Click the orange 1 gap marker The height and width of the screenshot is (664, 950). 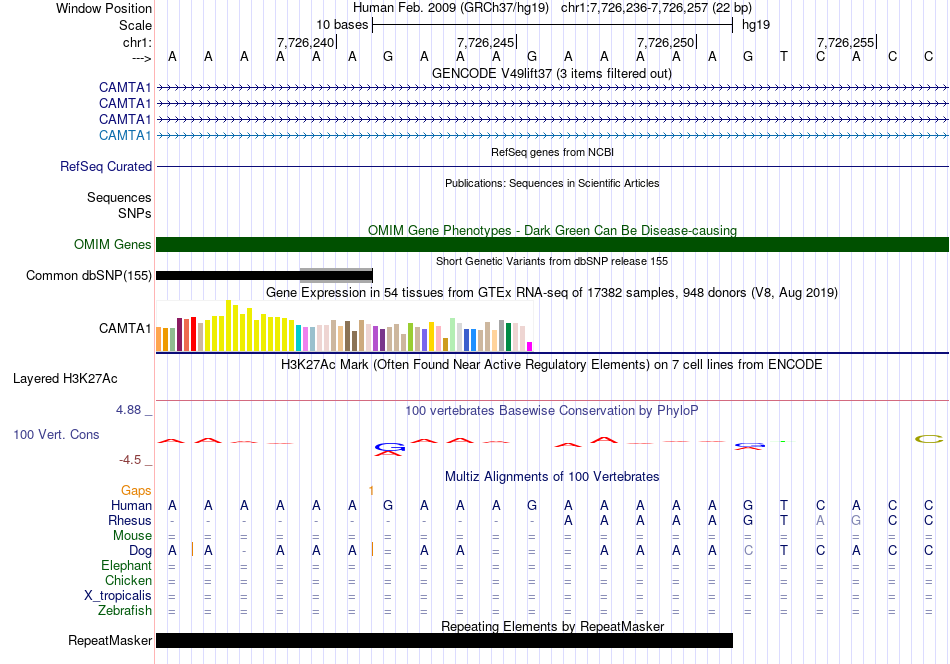click(x=371, y=491)
